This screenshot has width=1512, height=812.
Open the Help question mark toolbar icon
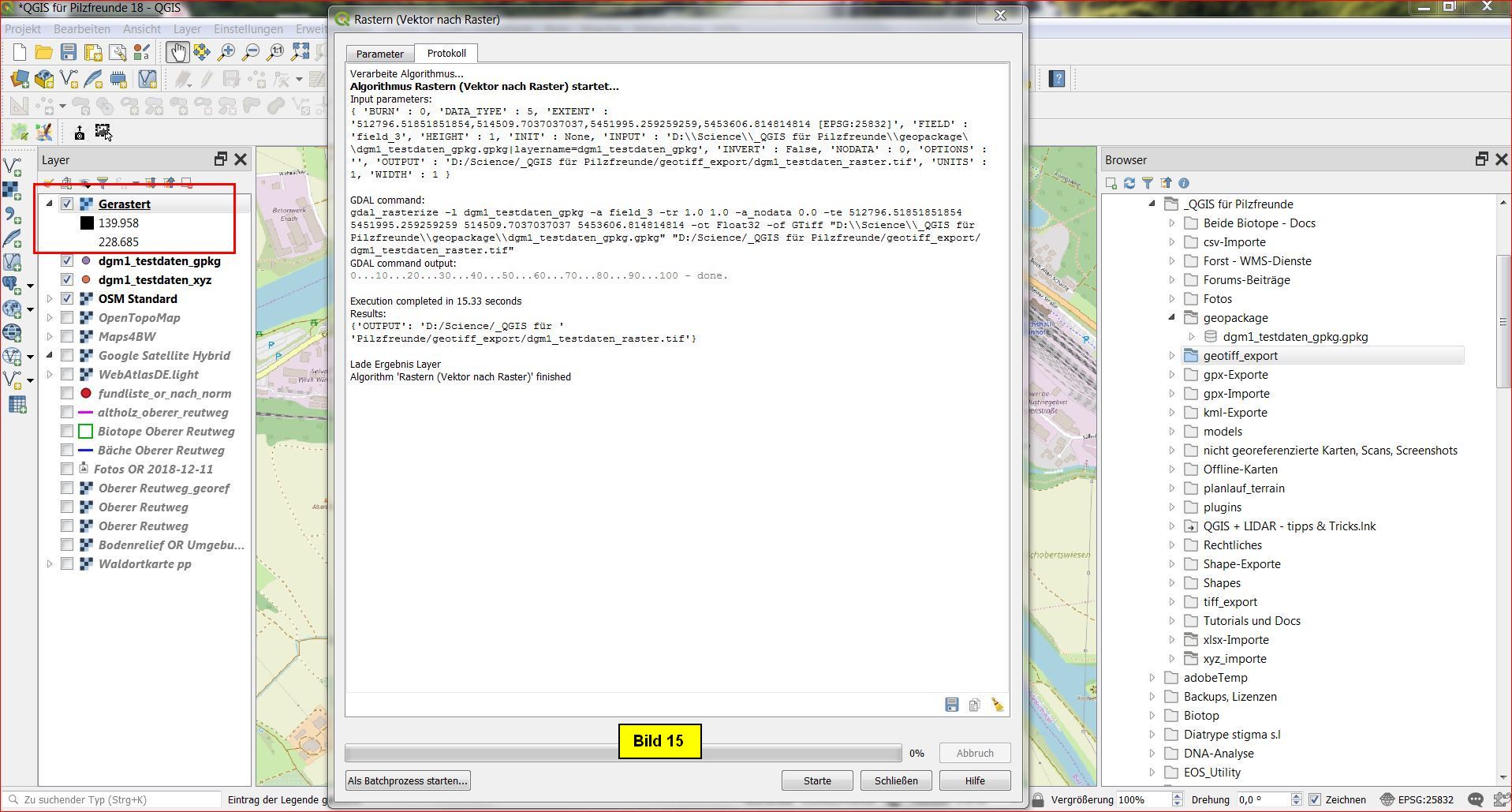click(x=1057, y=79)
